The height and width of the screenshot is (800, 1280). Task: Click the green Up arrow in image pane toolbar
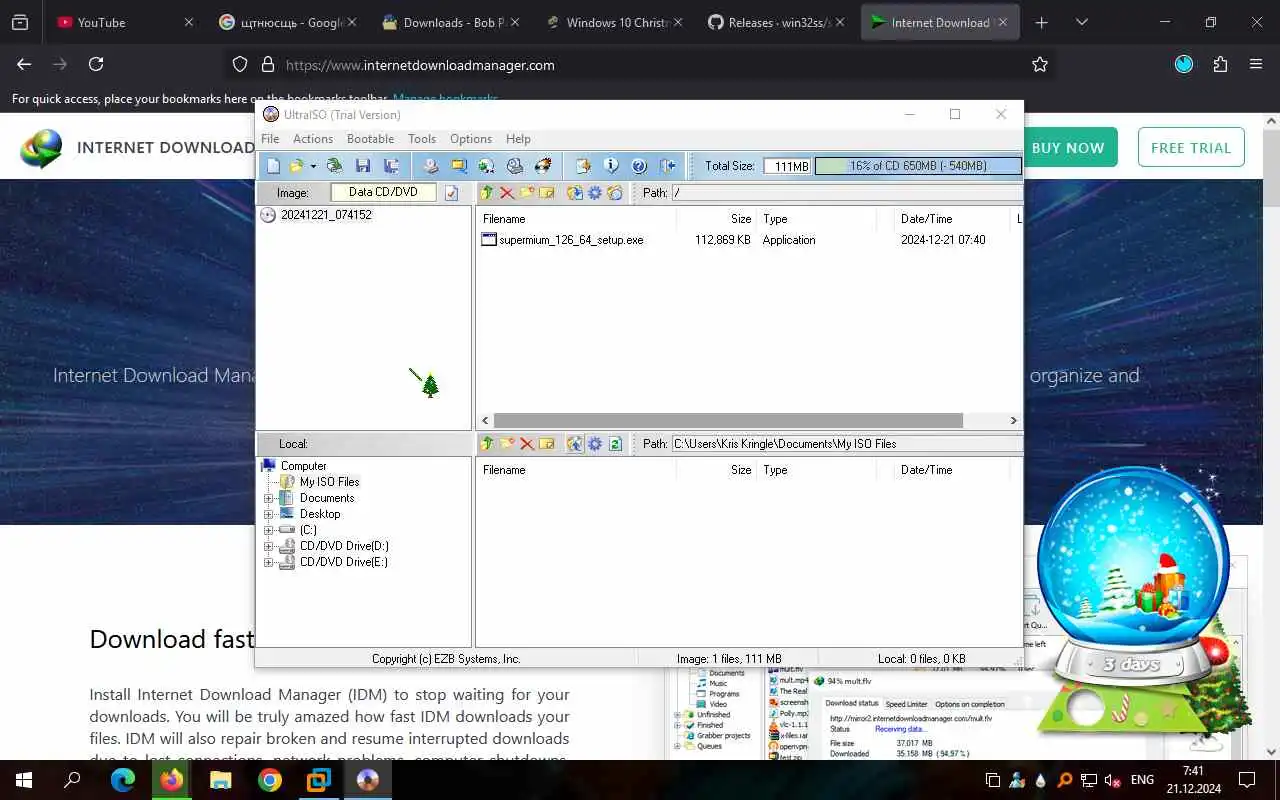487,193
